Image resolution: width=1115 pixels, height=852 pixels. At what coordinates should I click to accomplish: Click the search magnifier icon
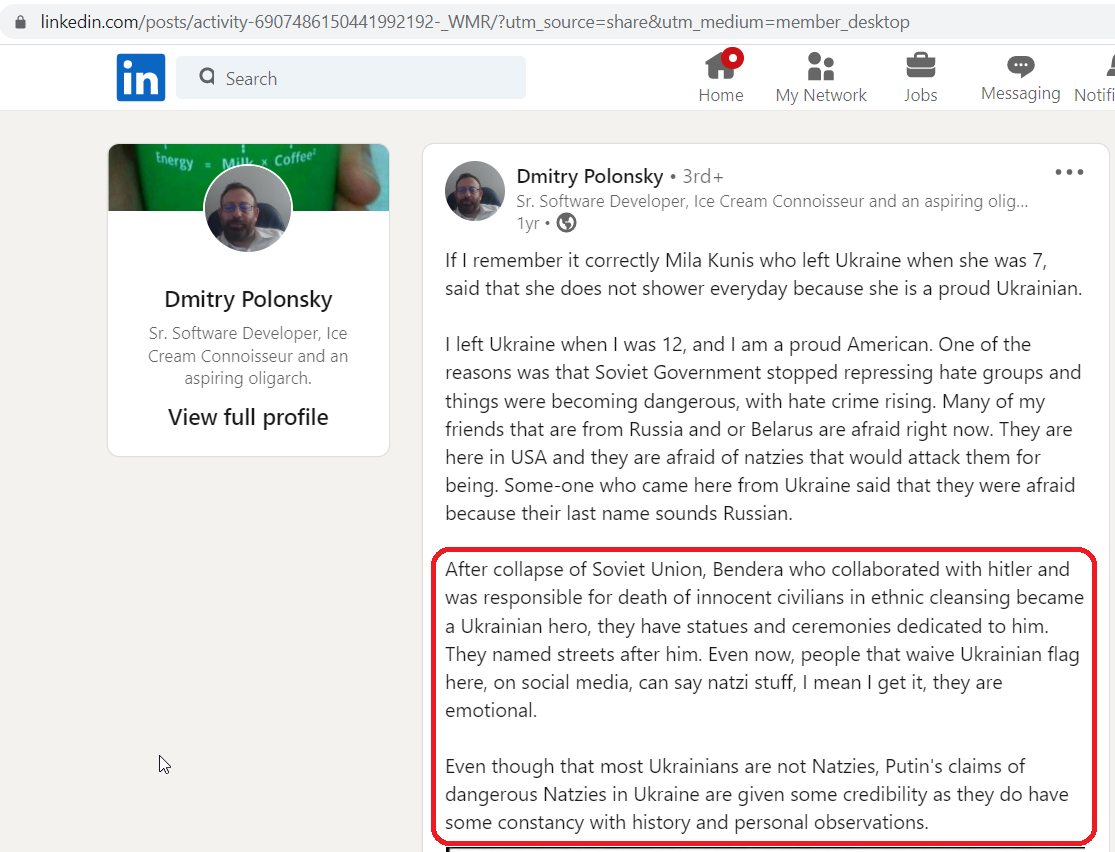coord(207,77)
